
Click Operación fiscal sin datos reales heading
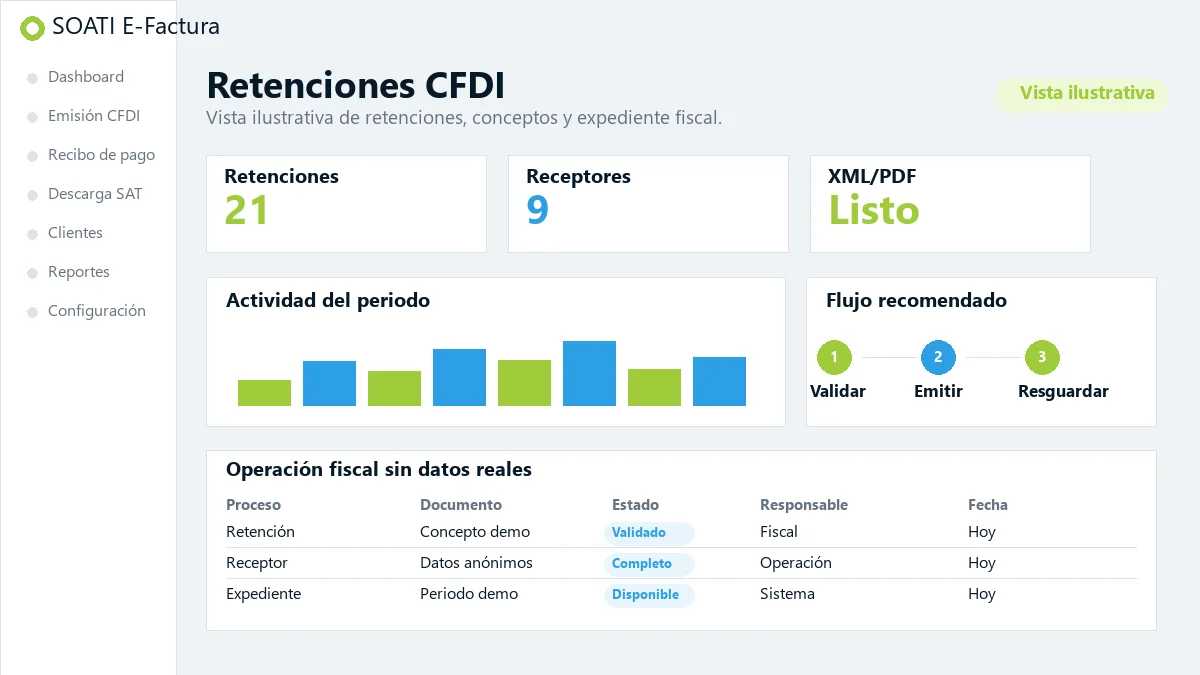(379, 469)
